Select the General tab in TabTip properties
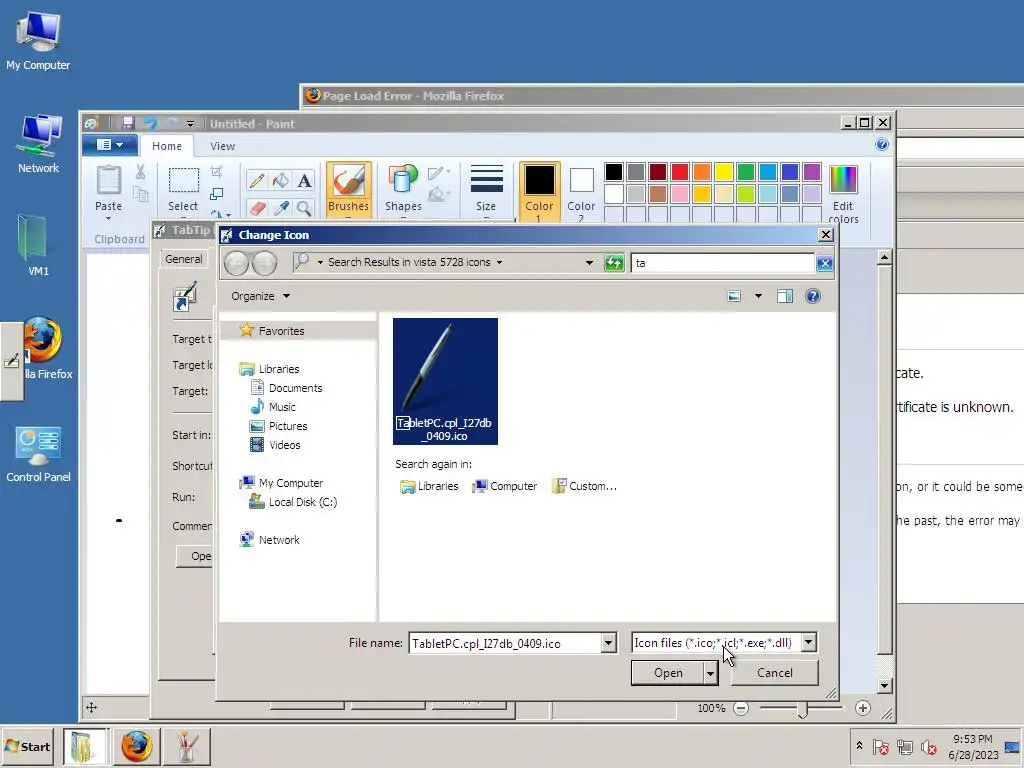1024x768 pixels. tap(184, 259)
